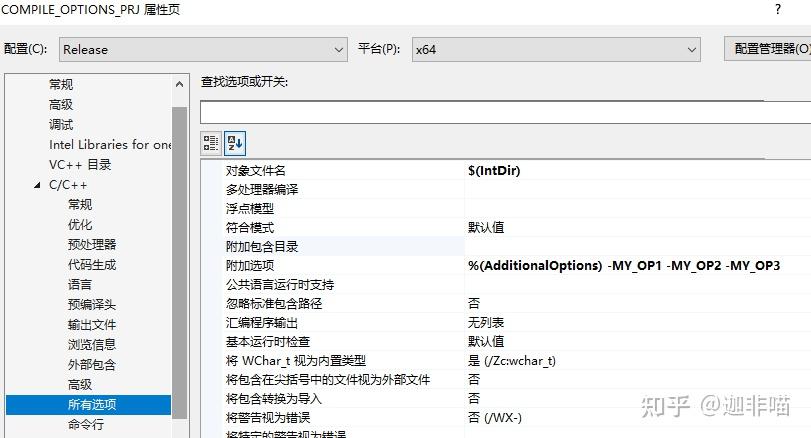Click the %(AdditionalOptions) -MY_OP1 value
This screenshot has width=811, height=438.
tap(624, 266)
